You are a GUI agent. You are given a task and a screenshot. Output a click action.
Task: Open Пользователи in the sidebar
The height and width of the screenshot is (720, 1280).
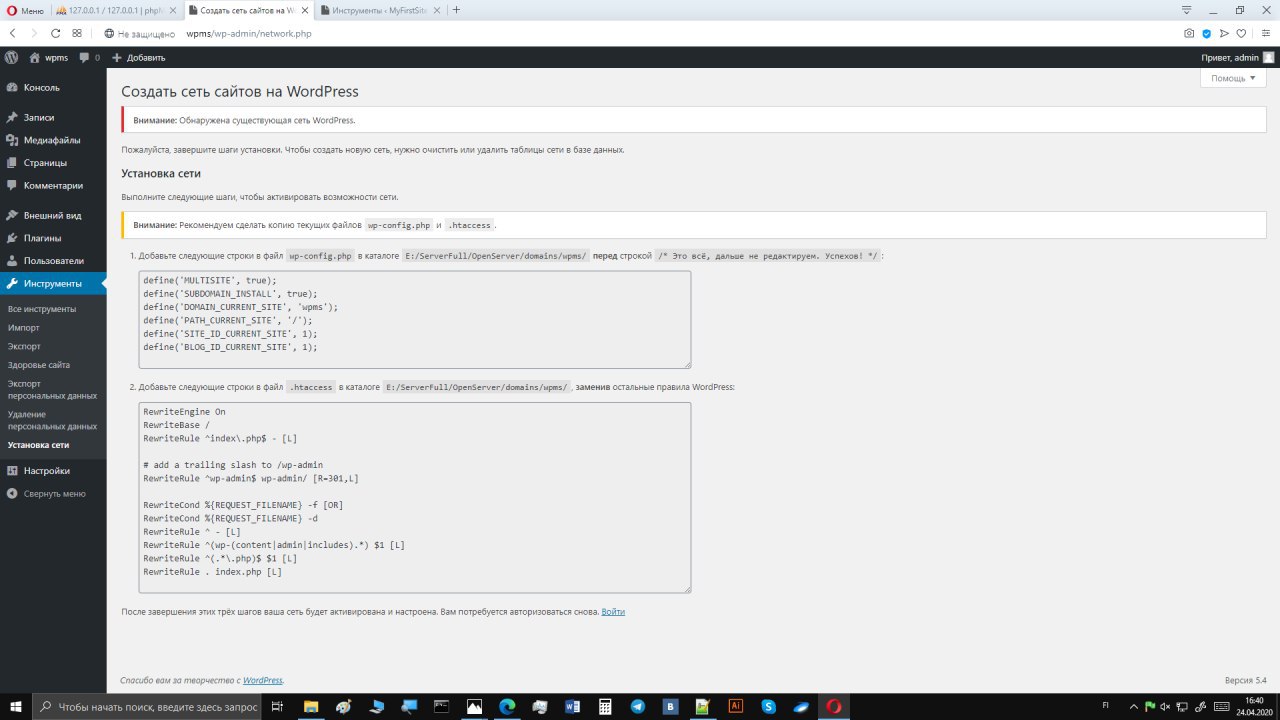[53, 260]
